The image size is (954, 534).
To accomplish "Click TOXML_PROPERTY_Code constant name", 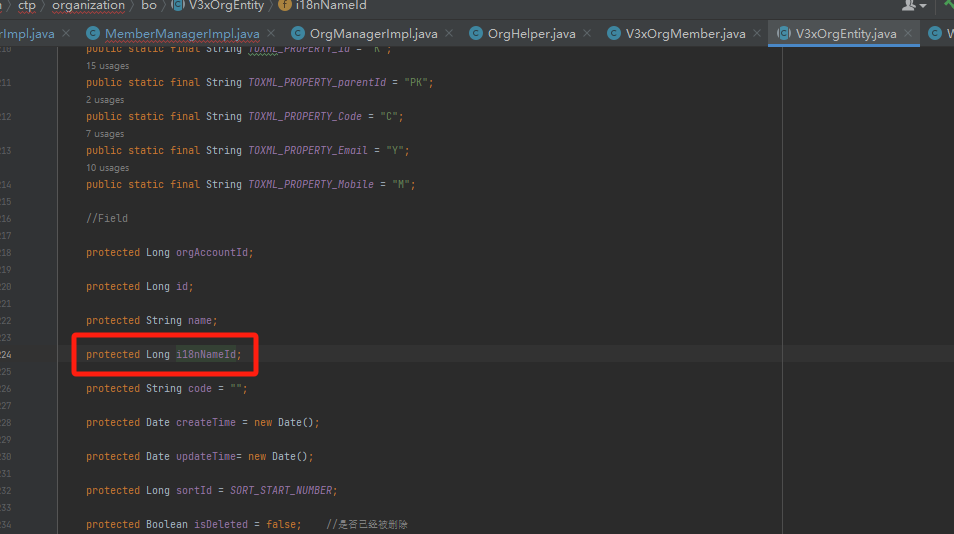I will click(x=305, y=116).
